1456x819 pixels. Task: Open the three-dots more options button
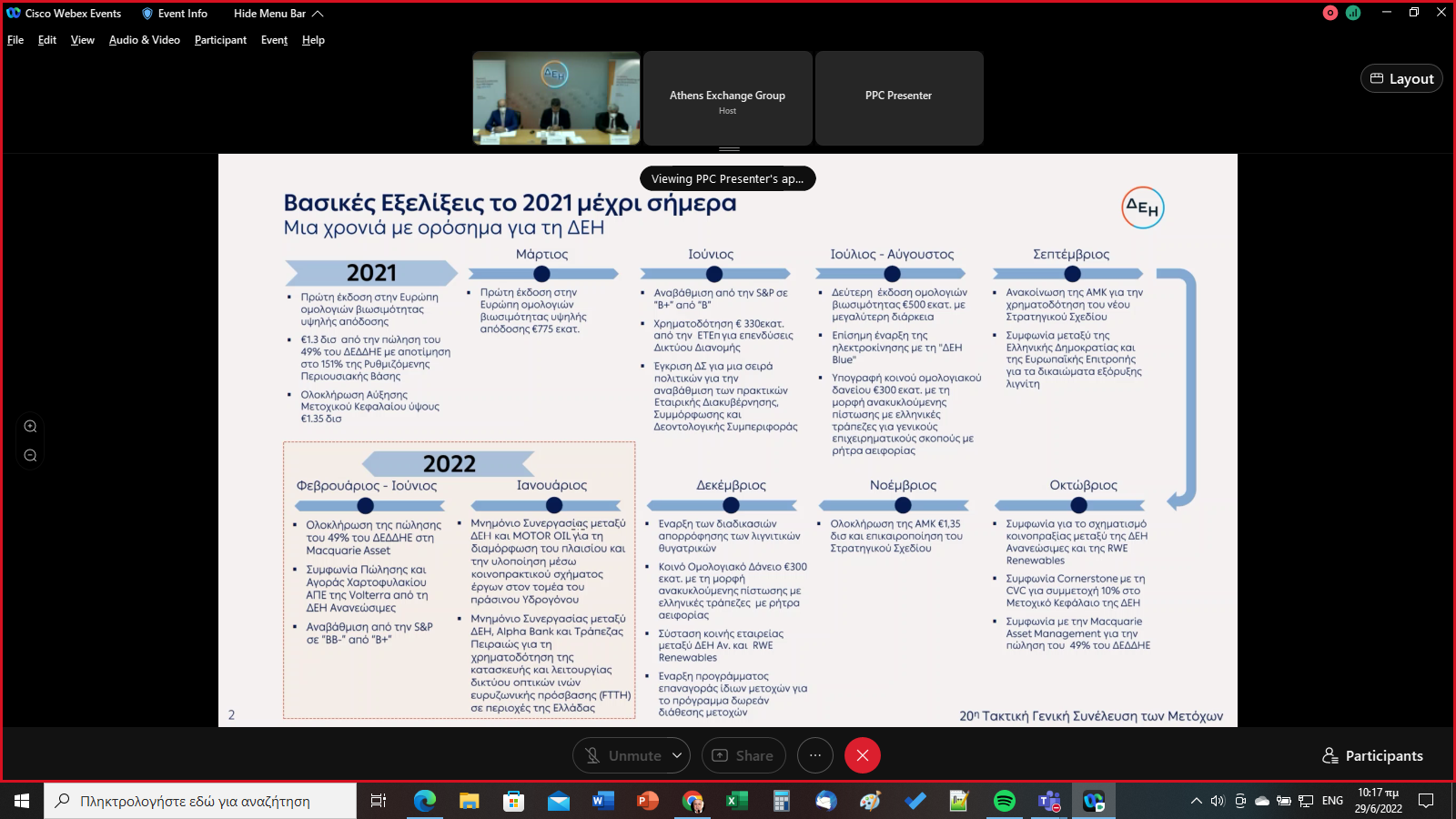pos(815,755)
